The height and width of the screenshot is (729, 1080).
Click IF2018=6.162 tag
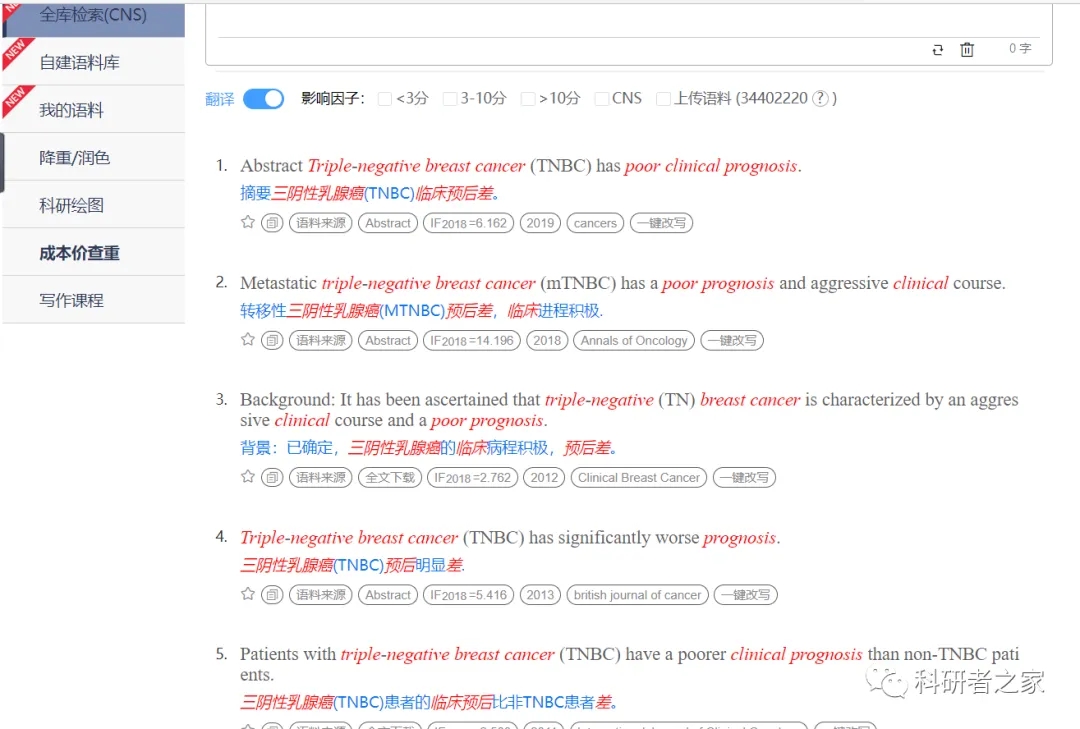(x=468, y=223)
